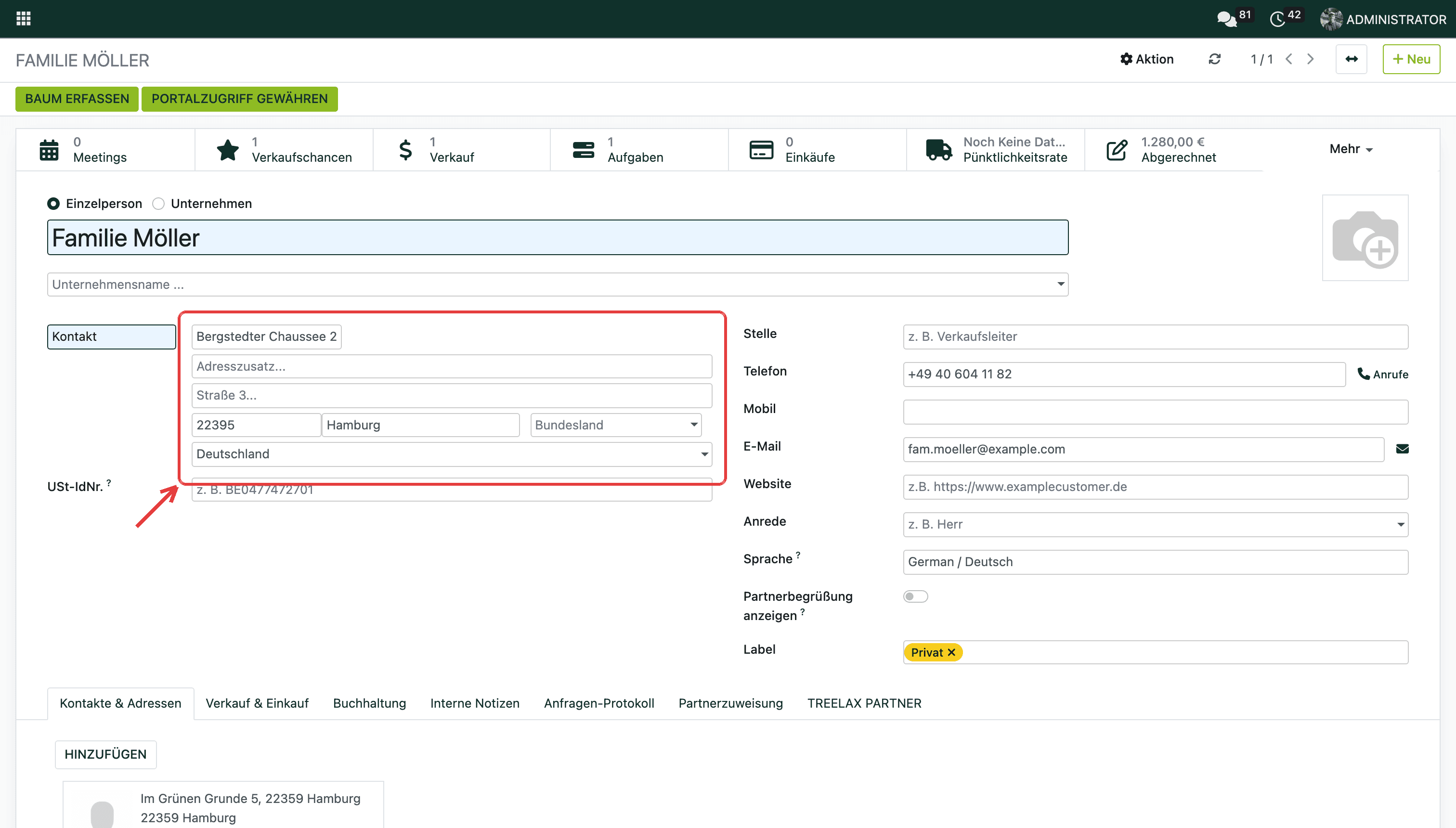Click the HINZUFÜGEN button
1456x828 pixels.
pos(105,754)
